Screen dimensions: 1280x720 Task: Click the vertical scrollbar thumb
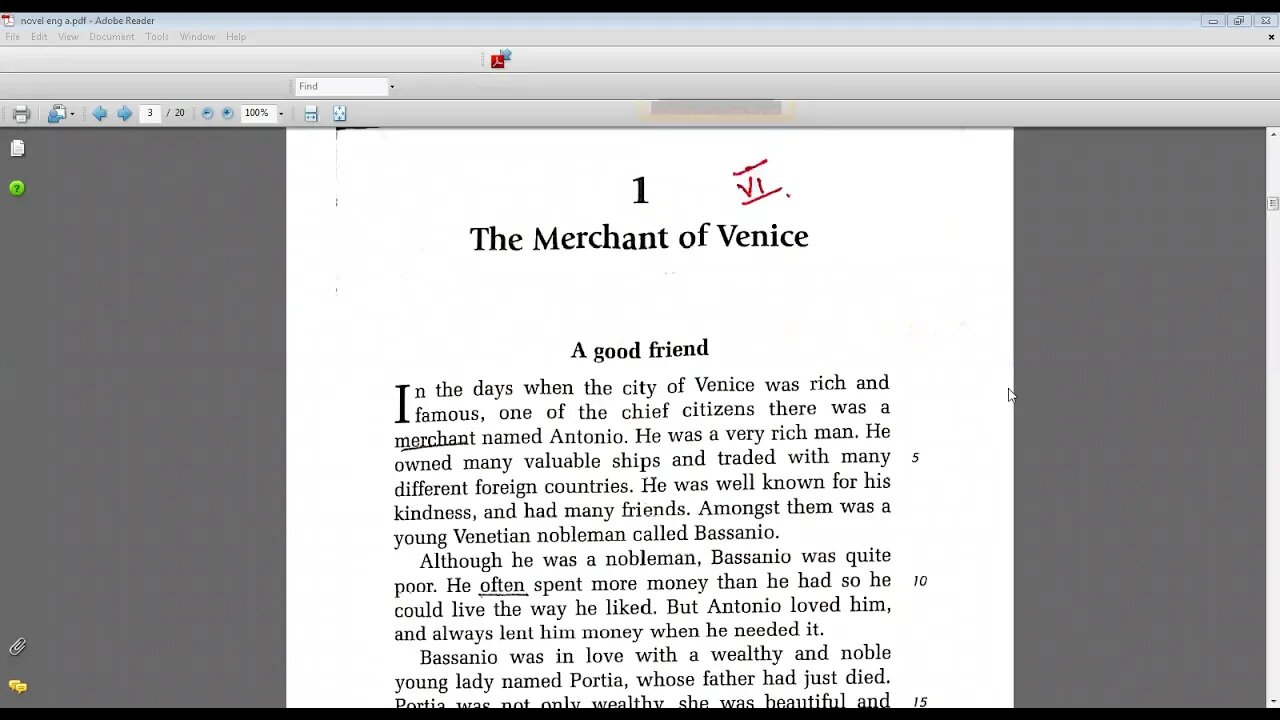coord(1273,203)
